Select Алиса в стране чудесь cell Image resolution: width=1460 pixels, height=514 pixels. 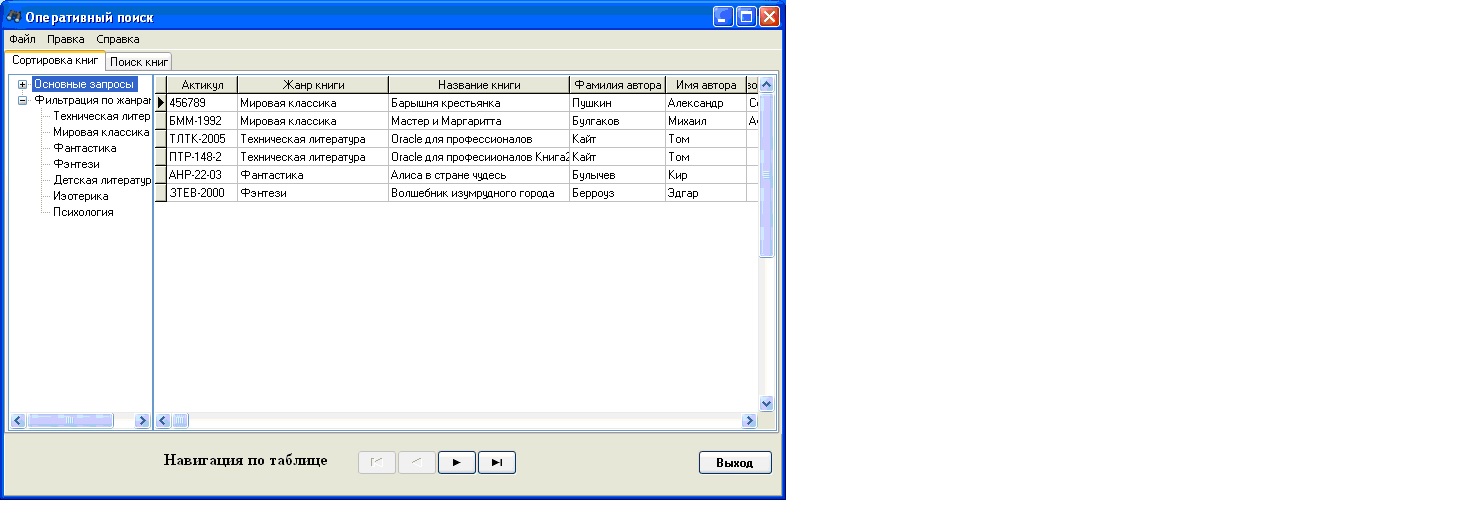coord(479,175)
